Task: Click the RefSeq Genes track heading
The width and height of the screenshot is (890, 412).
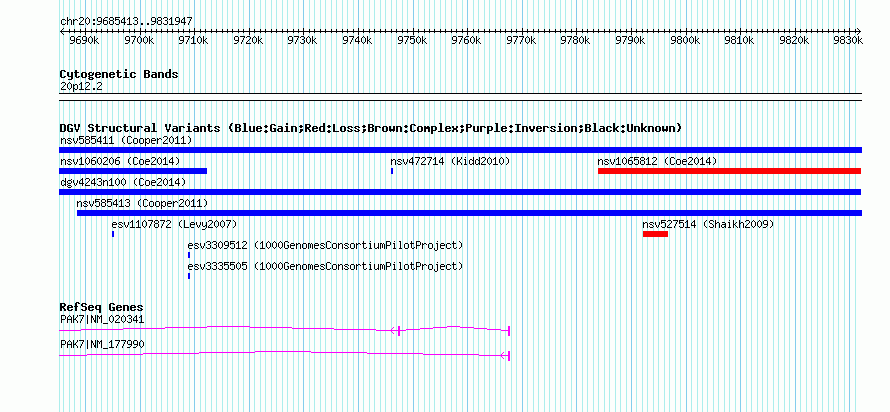Action: point(102,308)
